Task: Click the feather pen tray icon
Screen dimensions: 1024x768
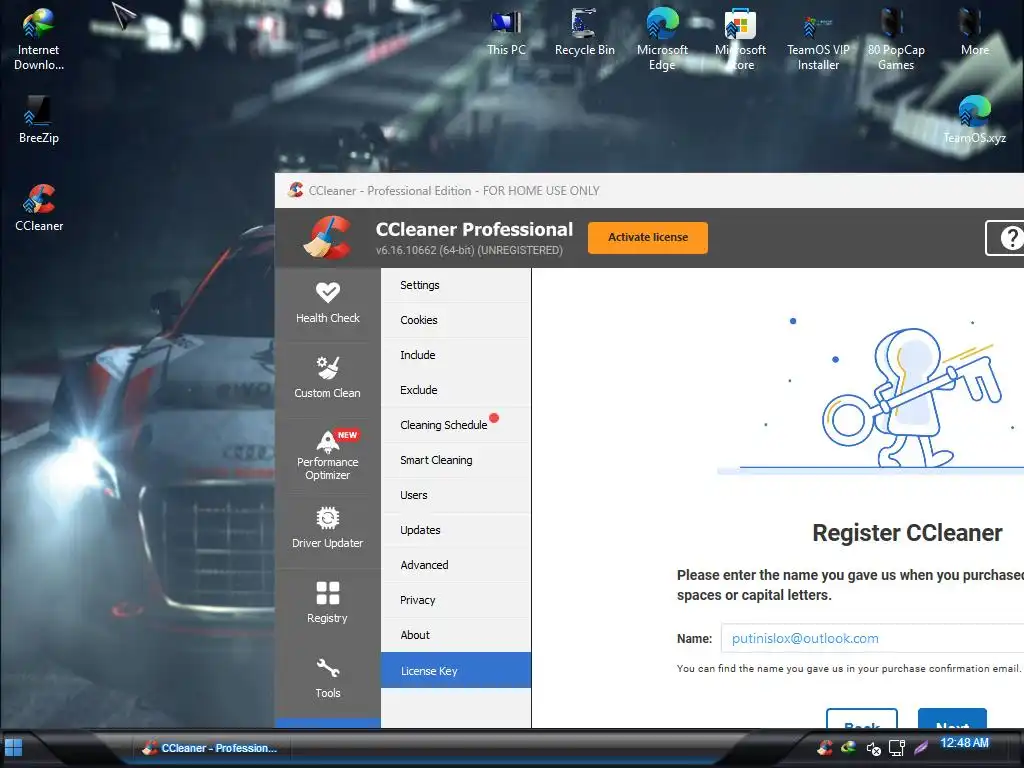Action: pos(921,747)
